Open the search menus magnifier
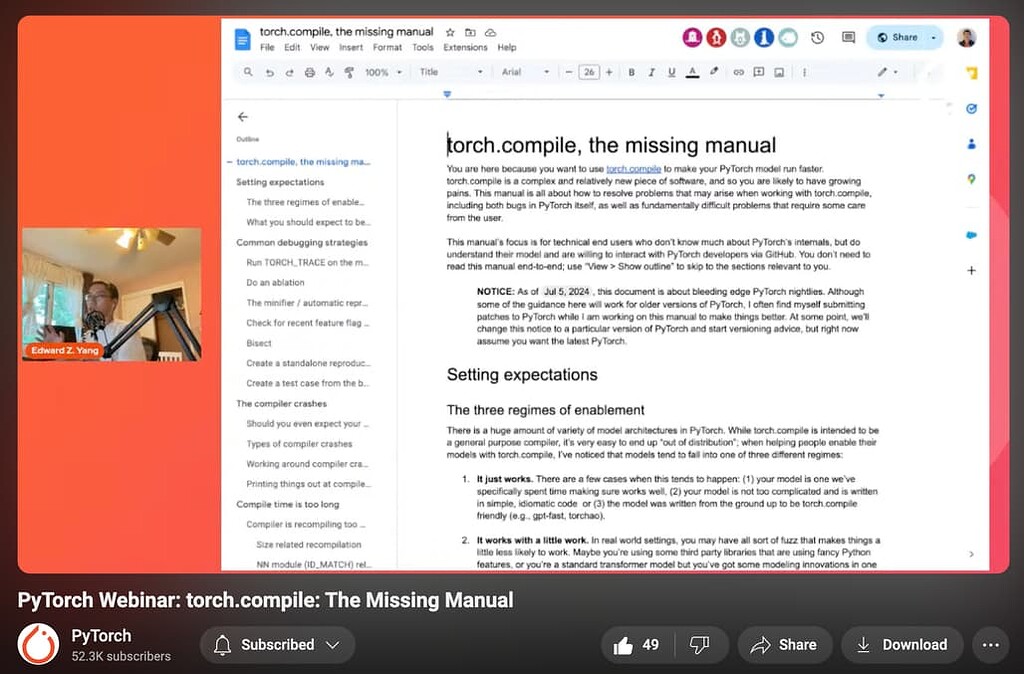This screenshot has height=674, width=1024. pos(248,72)
